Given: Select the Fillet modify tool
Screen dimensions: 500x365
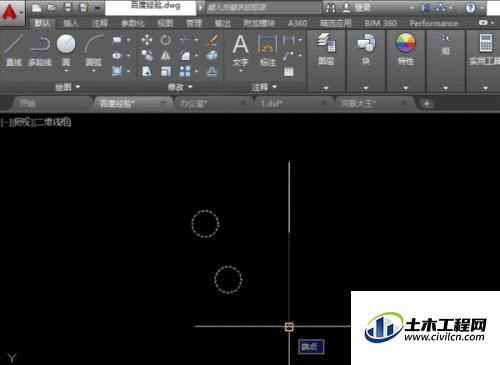Looking at the screenshot, I should (x=185, y=55).
